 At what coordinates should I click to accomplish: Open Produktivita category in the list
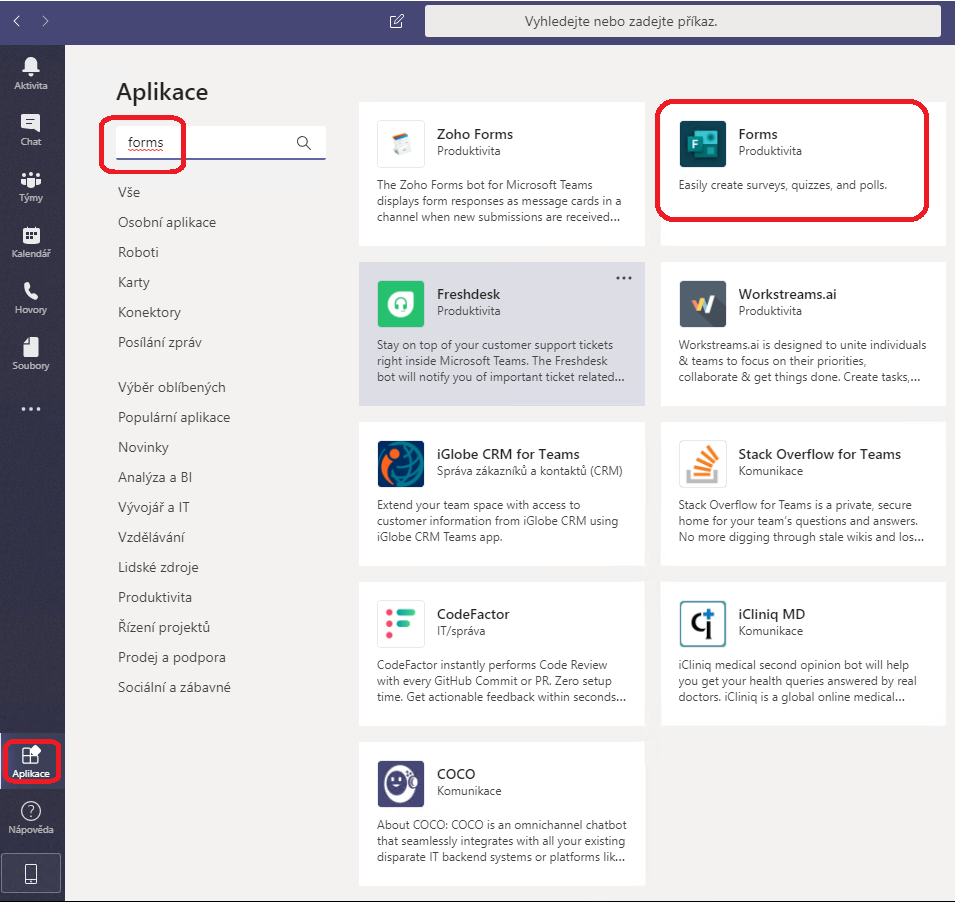[x=155, y=597]
